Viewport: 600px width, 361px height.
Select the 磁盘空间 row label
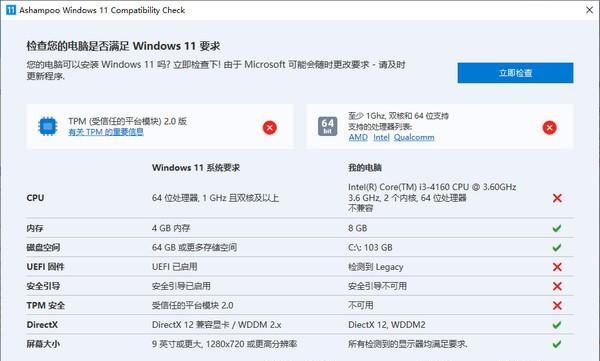(x=43, y=247)
